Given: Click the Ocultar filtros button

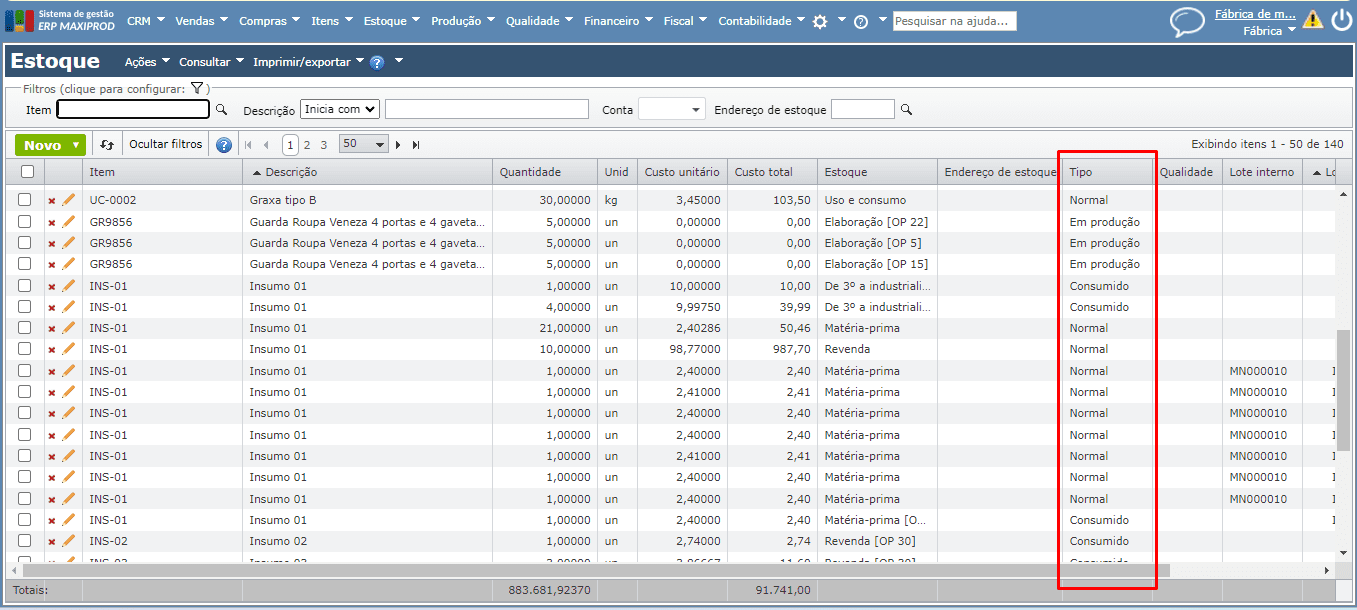Looking at the screenshot, I should click(x=166, y=145).
